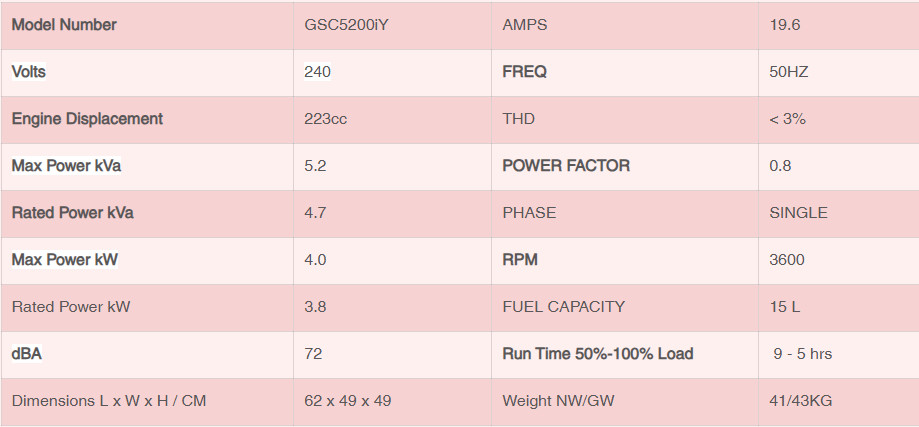Select the SINGLE phase value
Screen dimensions: 919x427
[x=798, y=213]
